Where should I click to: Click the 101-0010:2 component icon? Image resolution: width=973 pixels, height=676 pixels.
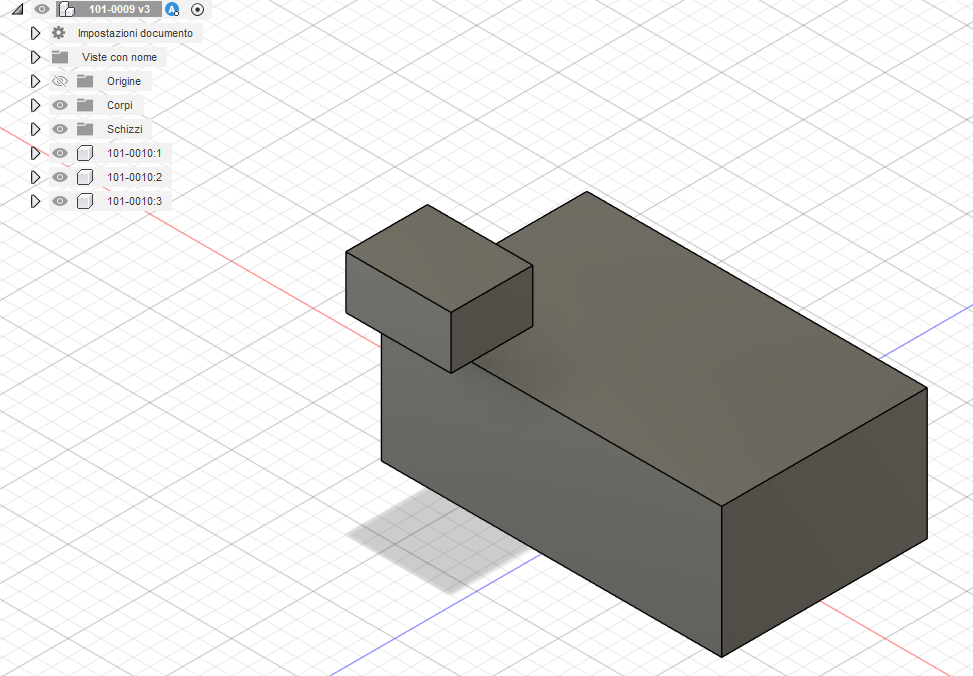[85, 177]
